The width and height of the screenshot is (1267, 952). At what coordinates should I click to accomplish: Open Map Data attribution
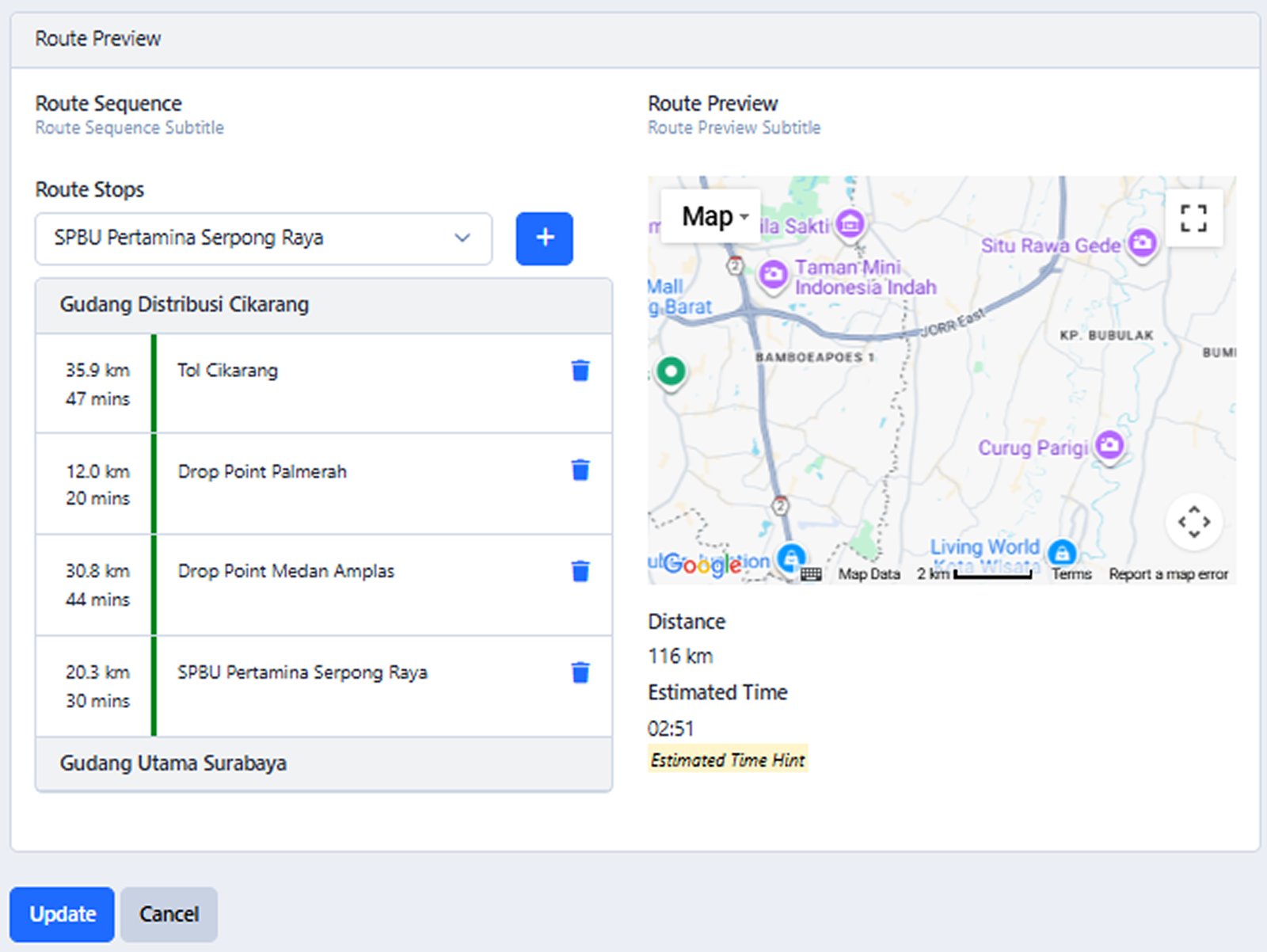point(869,574)
